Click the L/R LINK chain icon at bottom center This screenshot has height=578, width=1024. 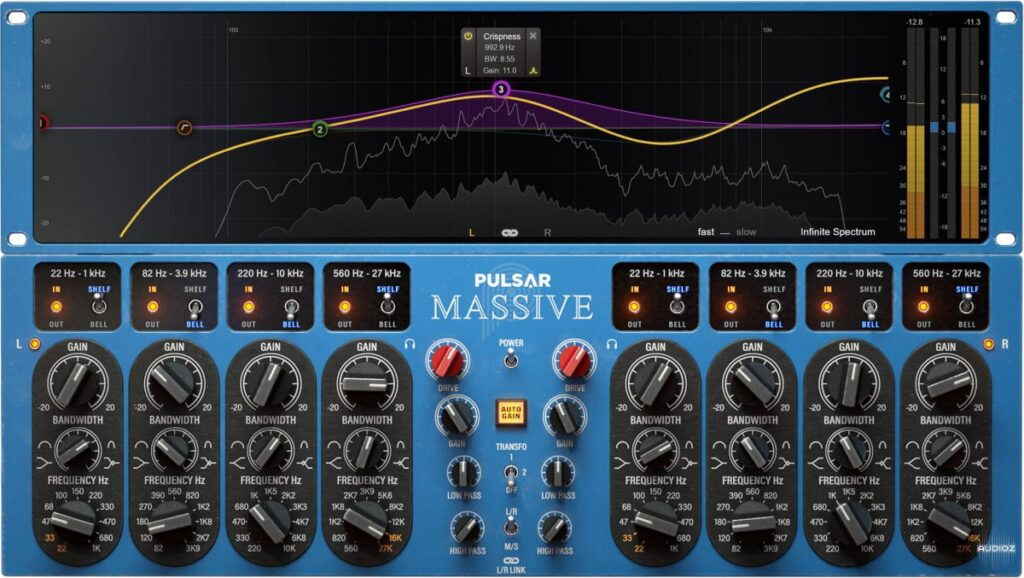(x=513, y=560)
